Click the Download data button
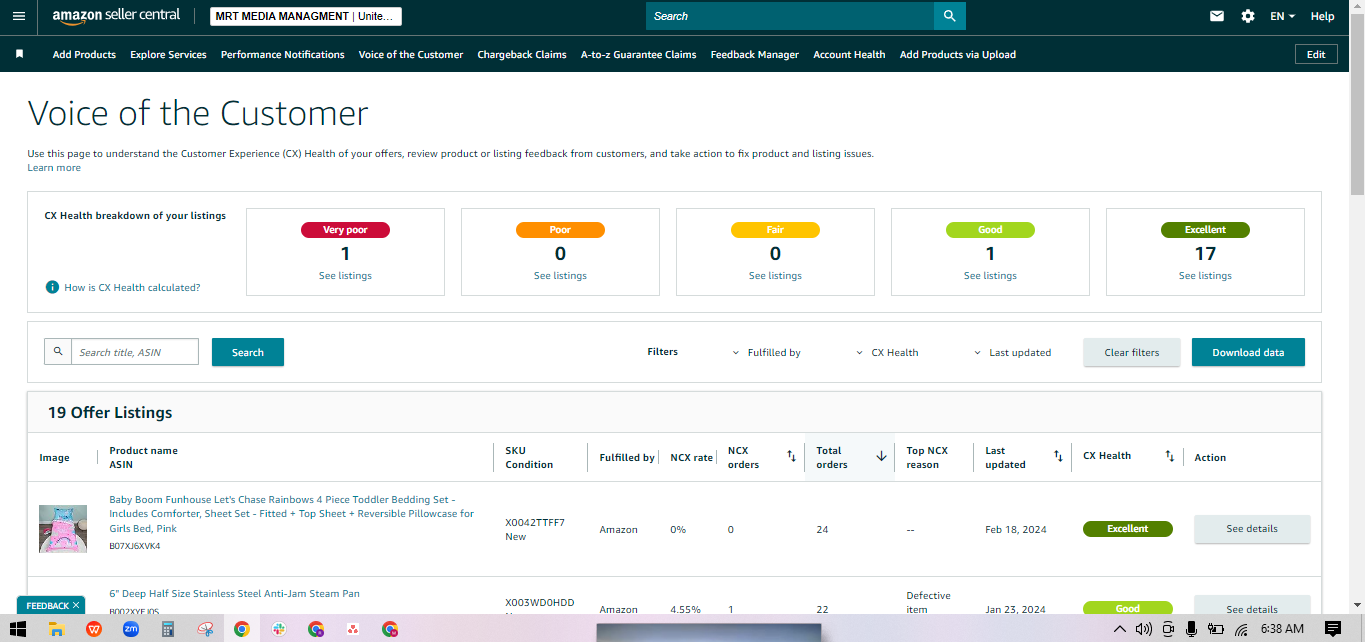 [x=1248, y=352]
